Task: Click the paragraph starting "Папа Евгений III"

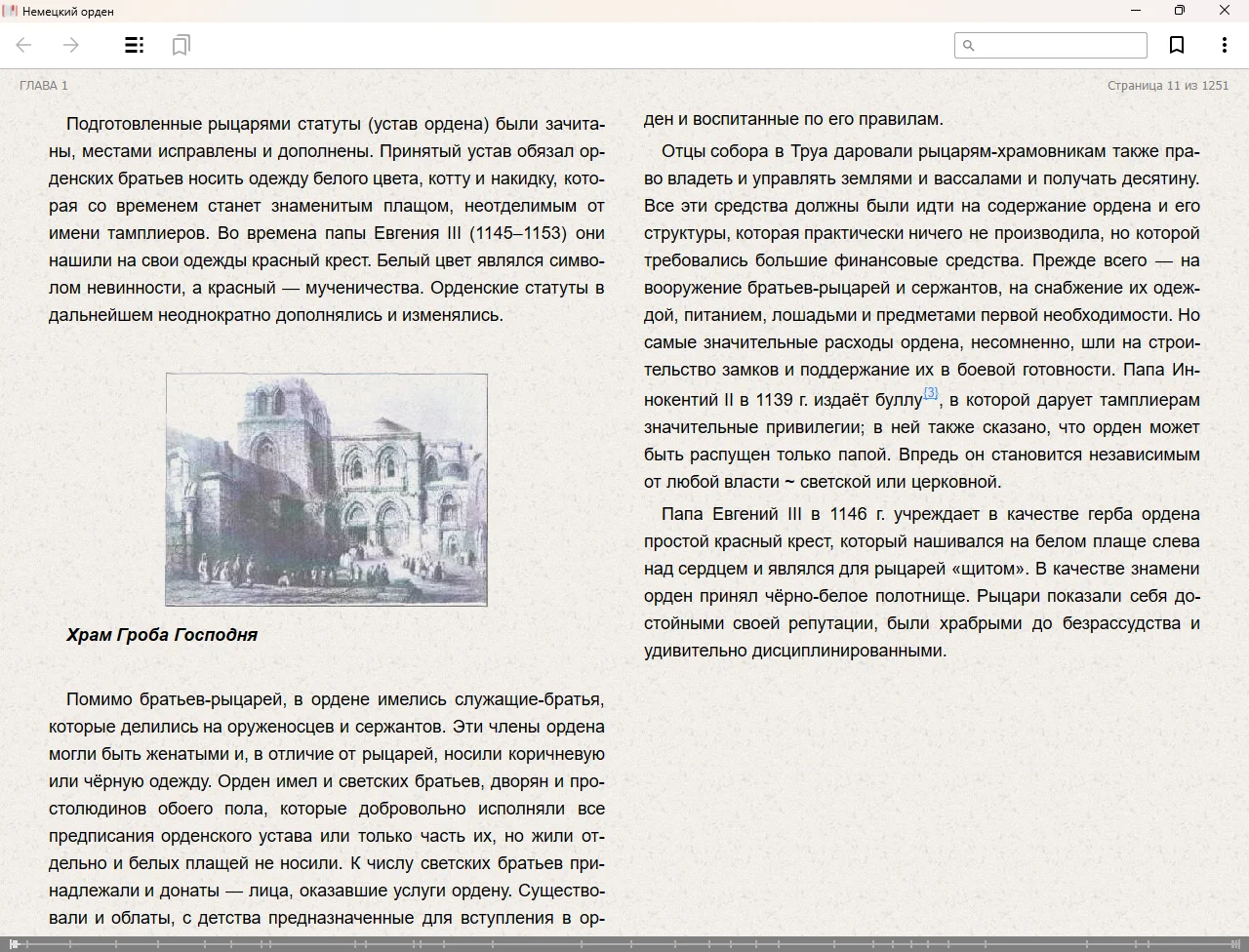Action: click(921, 582)
